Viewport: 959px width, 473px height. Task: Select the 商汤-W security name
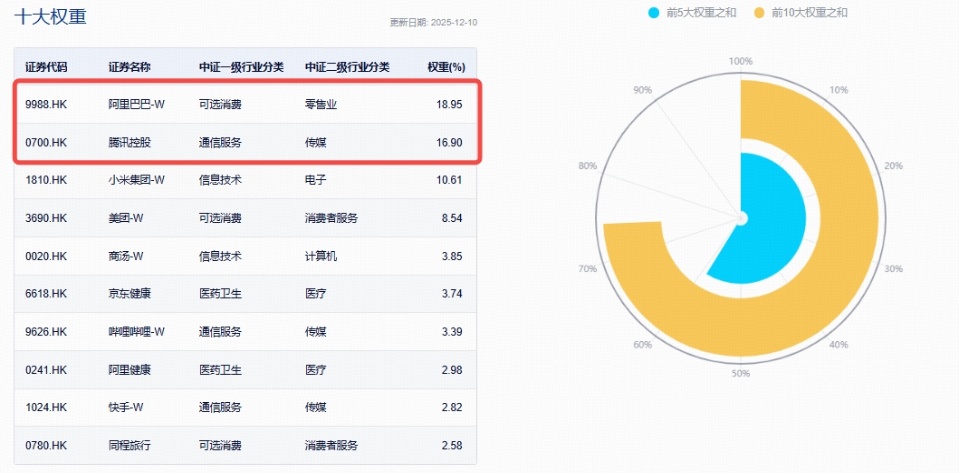(x=128, y=256)
